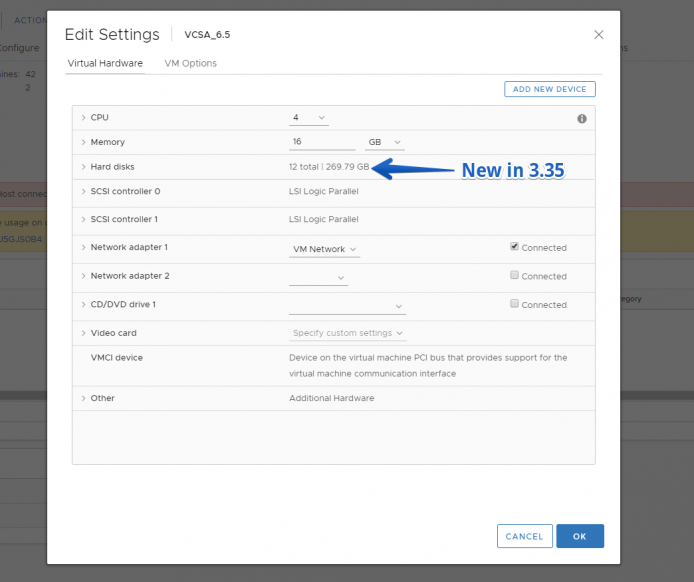Expand the Memory settings row
The image size is (694, 582).
pyautogui.click(x=83, y=142)
